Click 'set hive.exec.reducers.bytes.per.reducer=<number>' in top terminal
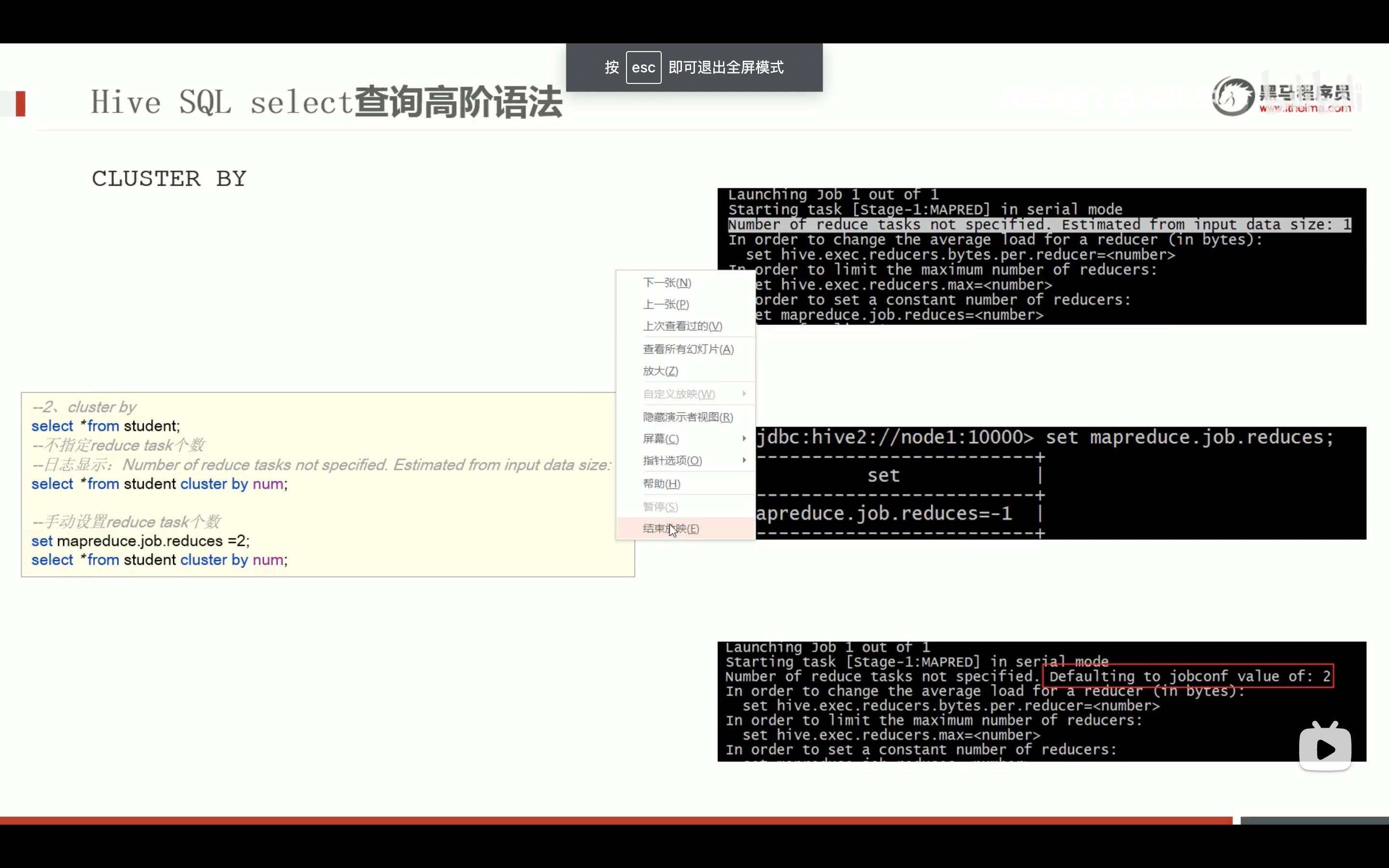This screenshot has height=868, width=1389. 960,255
